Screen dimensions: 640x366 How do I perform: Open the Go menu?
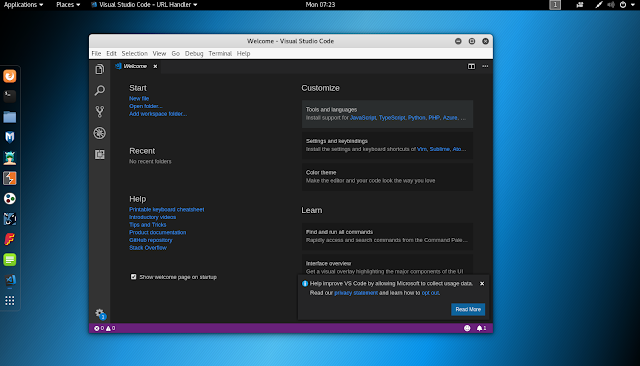176,53
